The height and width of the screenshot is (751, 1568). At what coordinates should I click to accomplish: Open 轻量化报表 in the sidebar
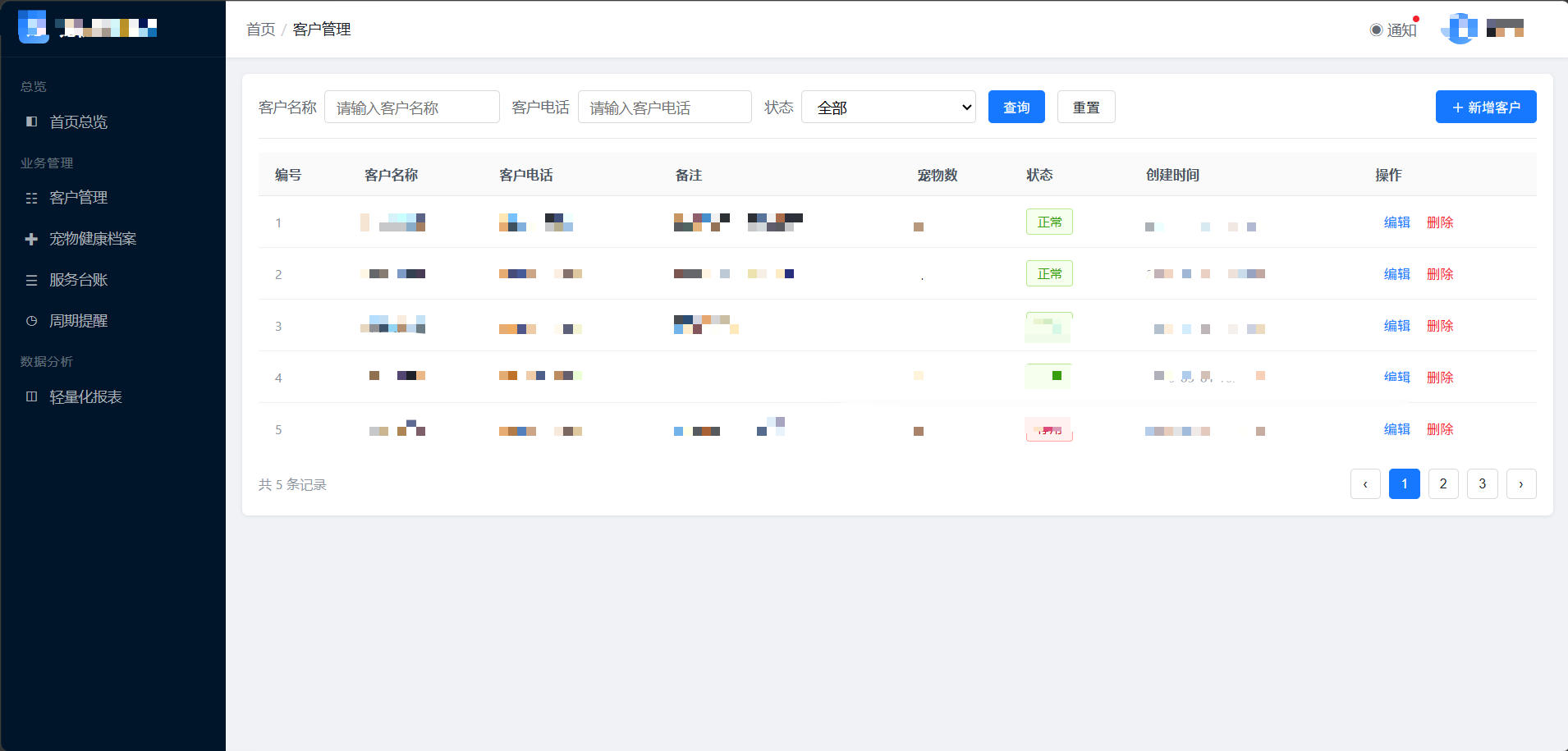(x=85, y=397)
